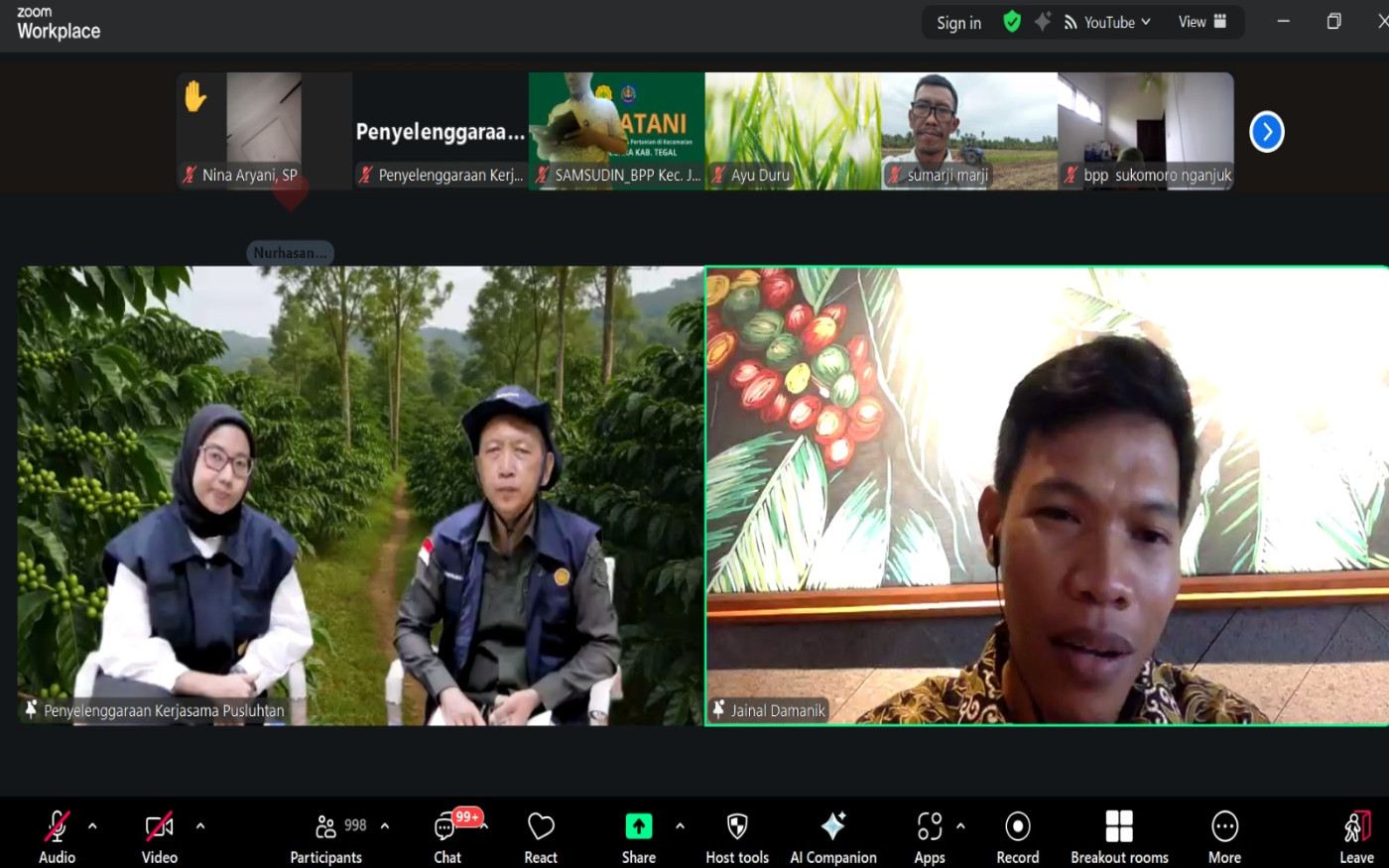Open Breakout rooms
The image size is (1389, 868).
pos(1119,837)
